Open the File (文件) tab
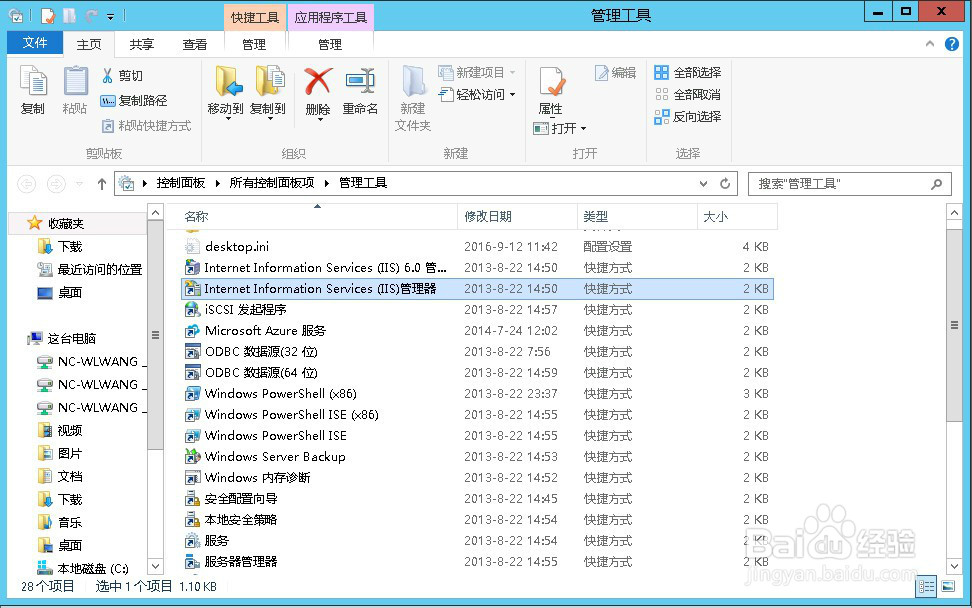The width and height of the screenshot is (972, 608). pos(35,43)
